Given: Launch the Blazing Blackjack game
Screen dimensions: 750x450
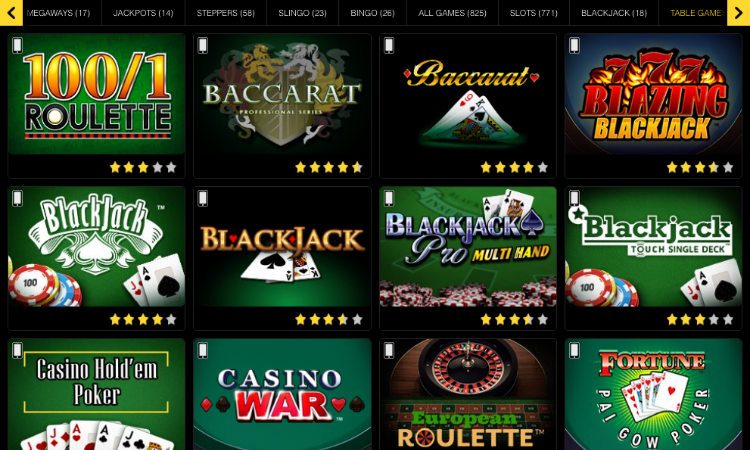Looking at the screenshot, I should [x=653, y=94].
